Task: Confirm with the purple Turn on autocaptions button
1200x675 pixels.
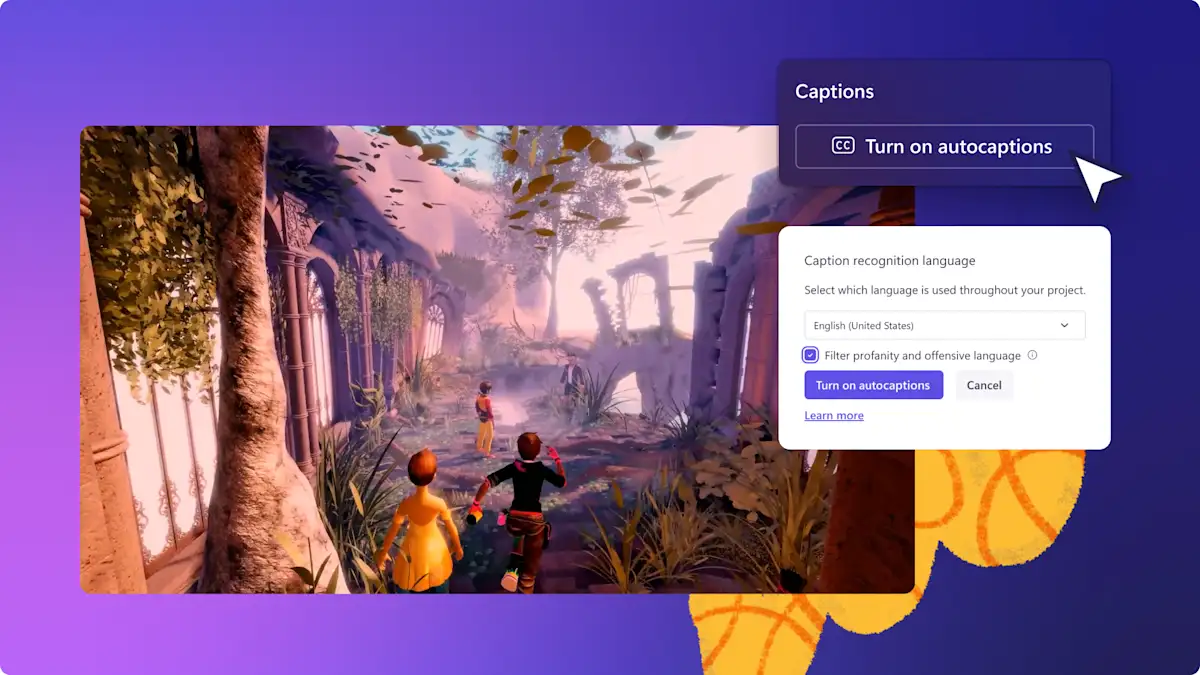Action: pyautogui.click(x=874, y=385)
